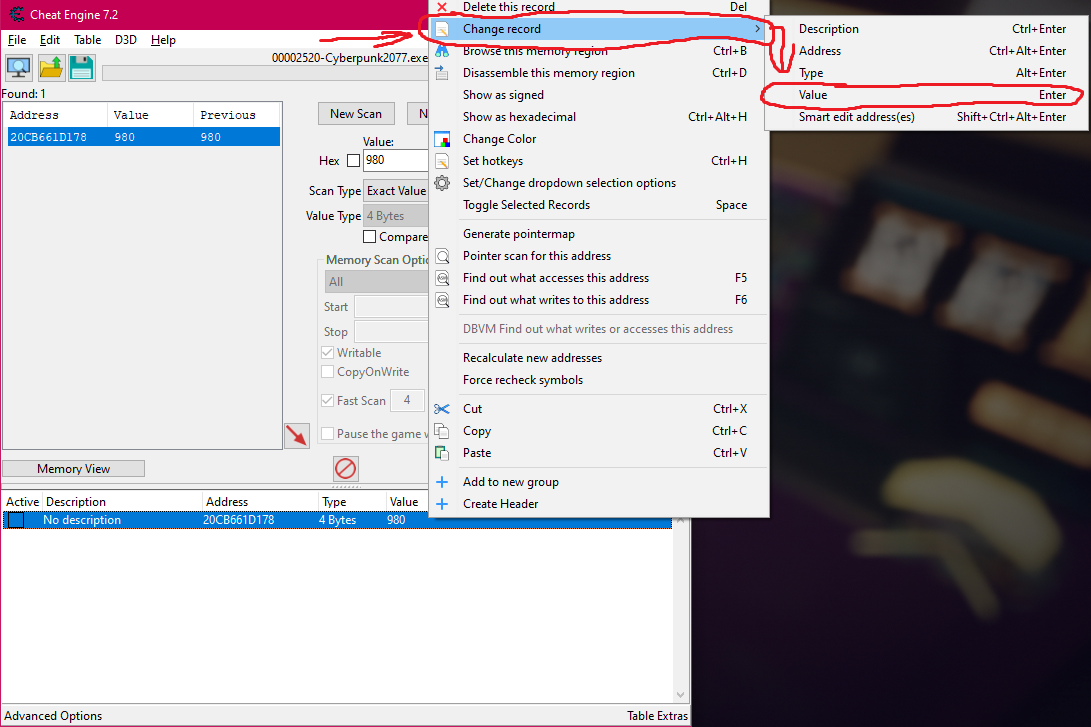Screen dimensions: 1091x727
Task: Click Advanced Options
Action: pos(53,716)
